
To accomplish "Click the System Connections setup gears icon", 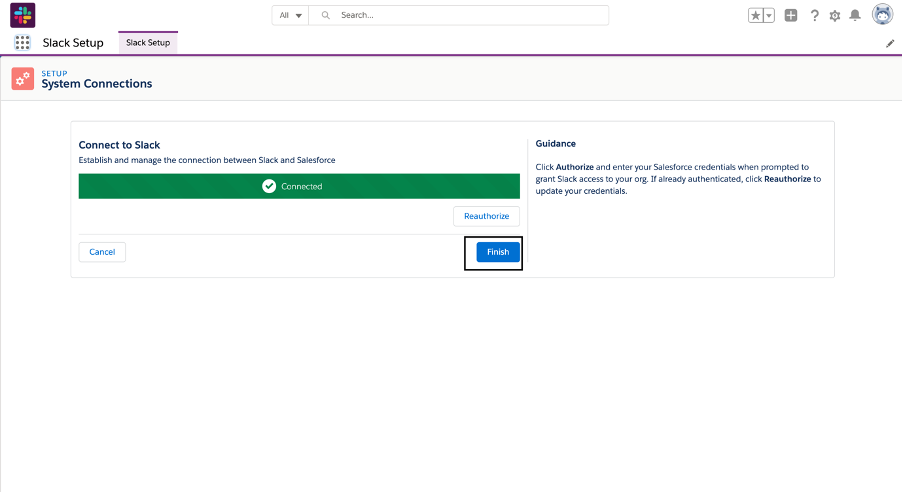I will tap(23, 79).
